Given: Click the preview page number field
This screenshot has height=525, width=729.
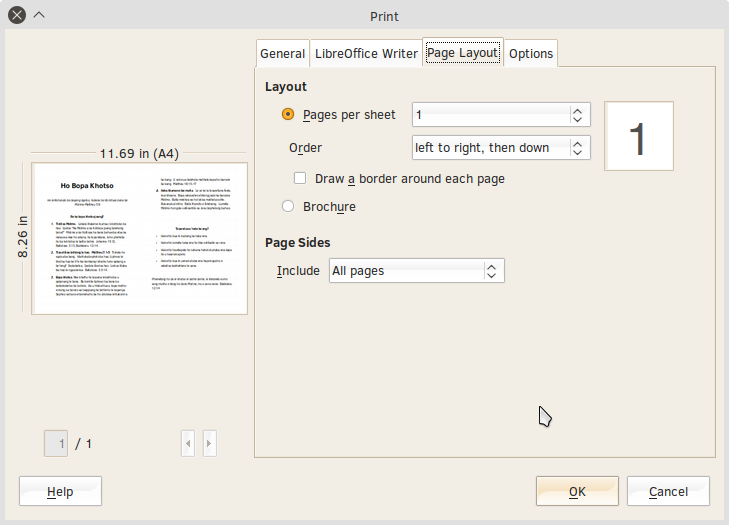Looking at the screenshot, I should pos(56,444).
